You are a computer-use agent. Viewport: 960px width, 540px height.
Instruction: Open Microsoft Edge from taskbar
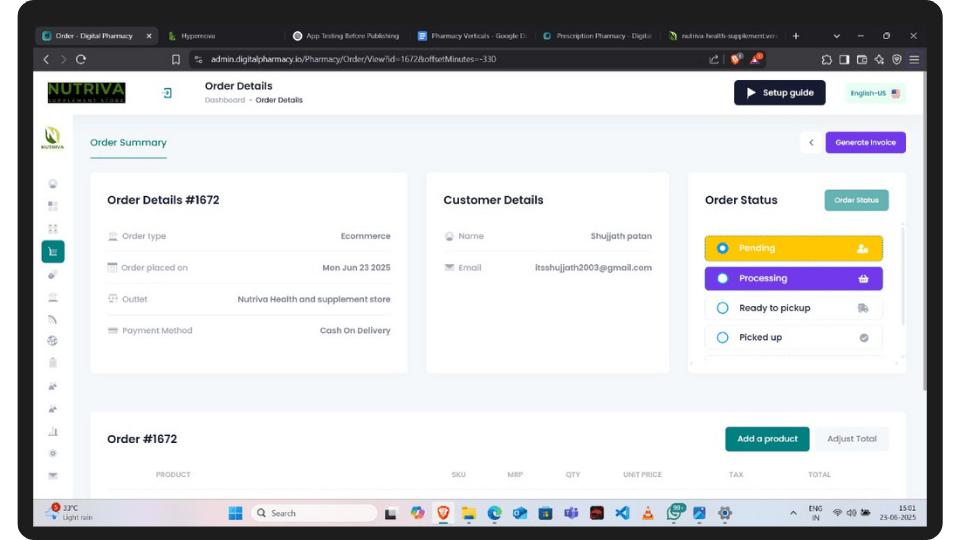495,513
